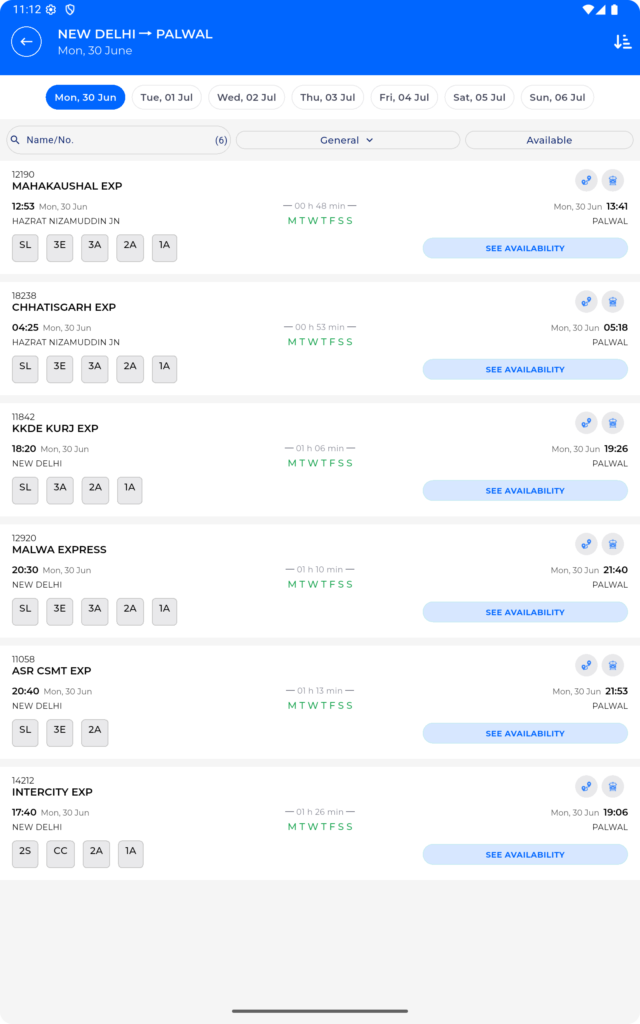Switch to Fri, 04 Jul date tab
Screen dimensions: 640x1024
404,97
